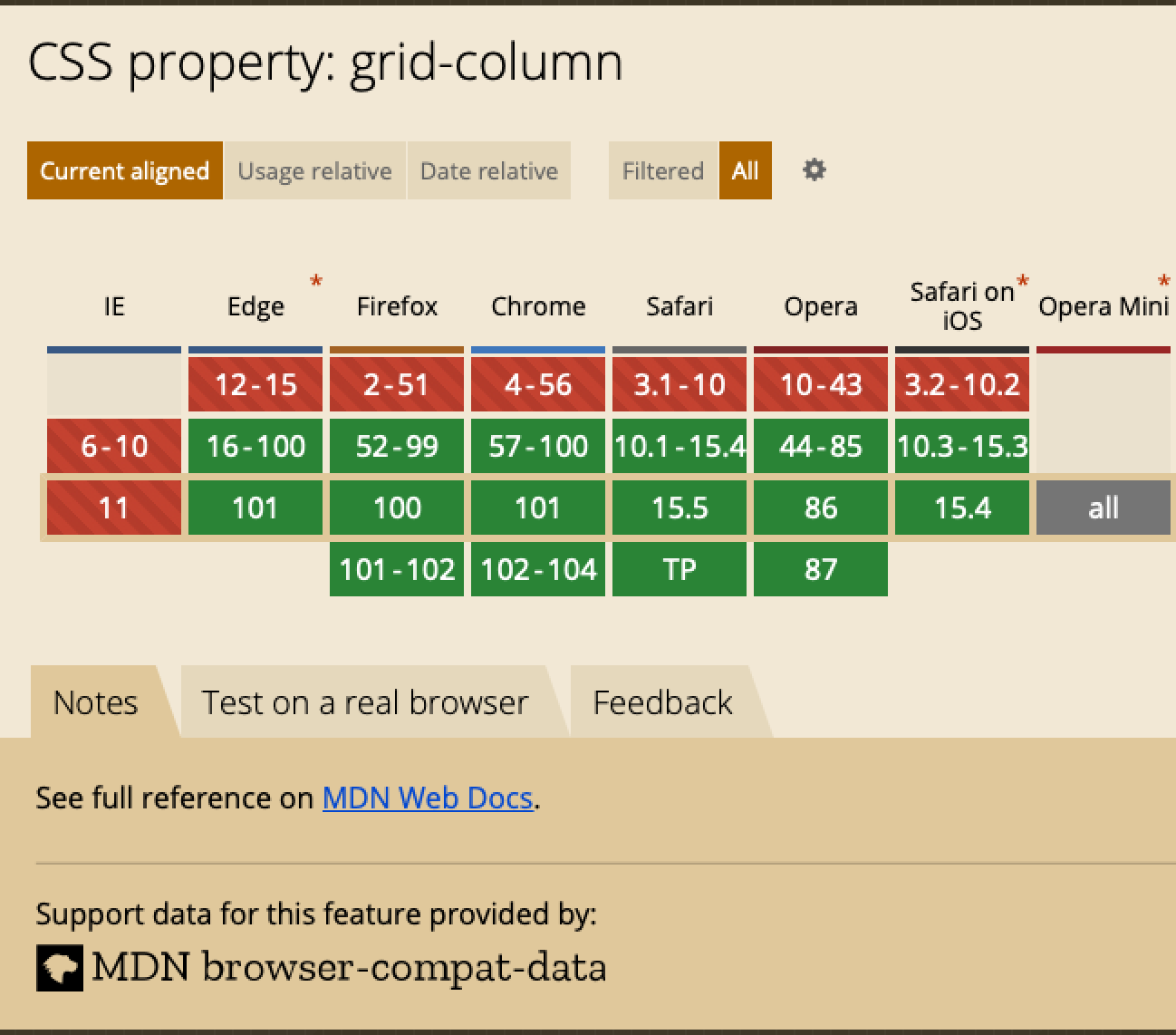Select the Safari TP version cell
The height and width of the screenshot is (1035, 1176).
(680, 569)
